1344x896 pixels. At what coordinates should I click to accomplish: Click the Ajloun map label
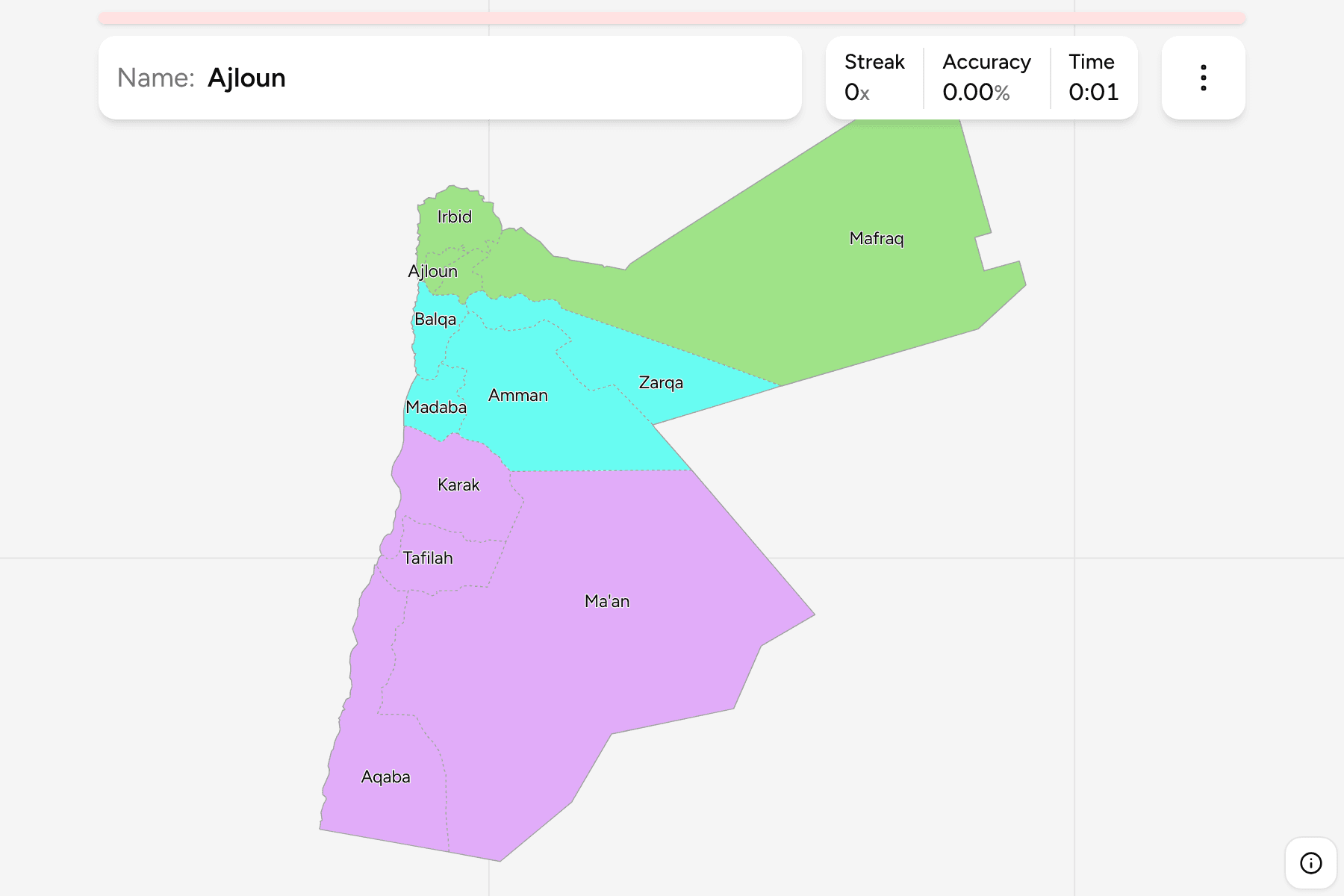(433, 272)
